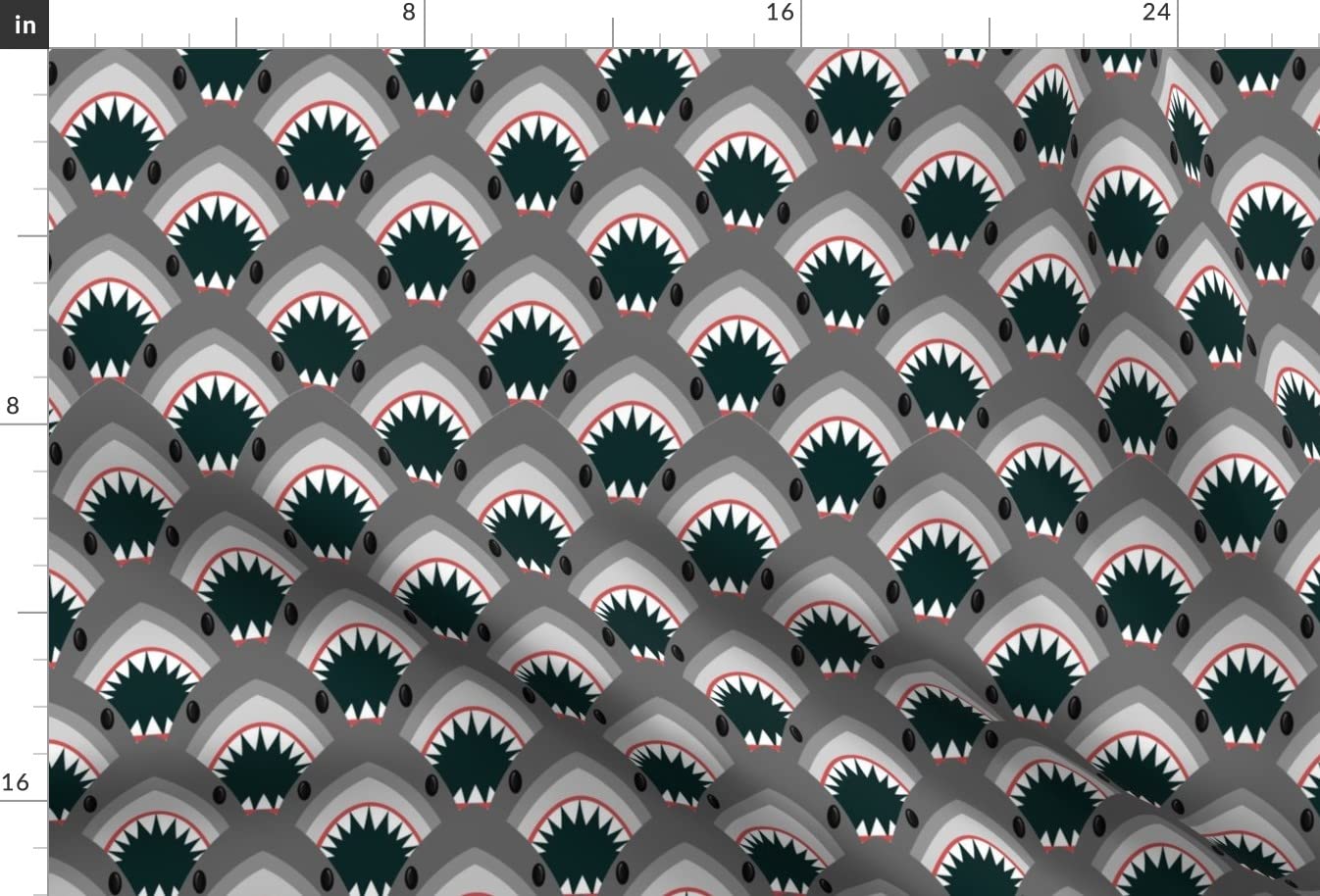Click the "in" unit label box

click(24, 24)
